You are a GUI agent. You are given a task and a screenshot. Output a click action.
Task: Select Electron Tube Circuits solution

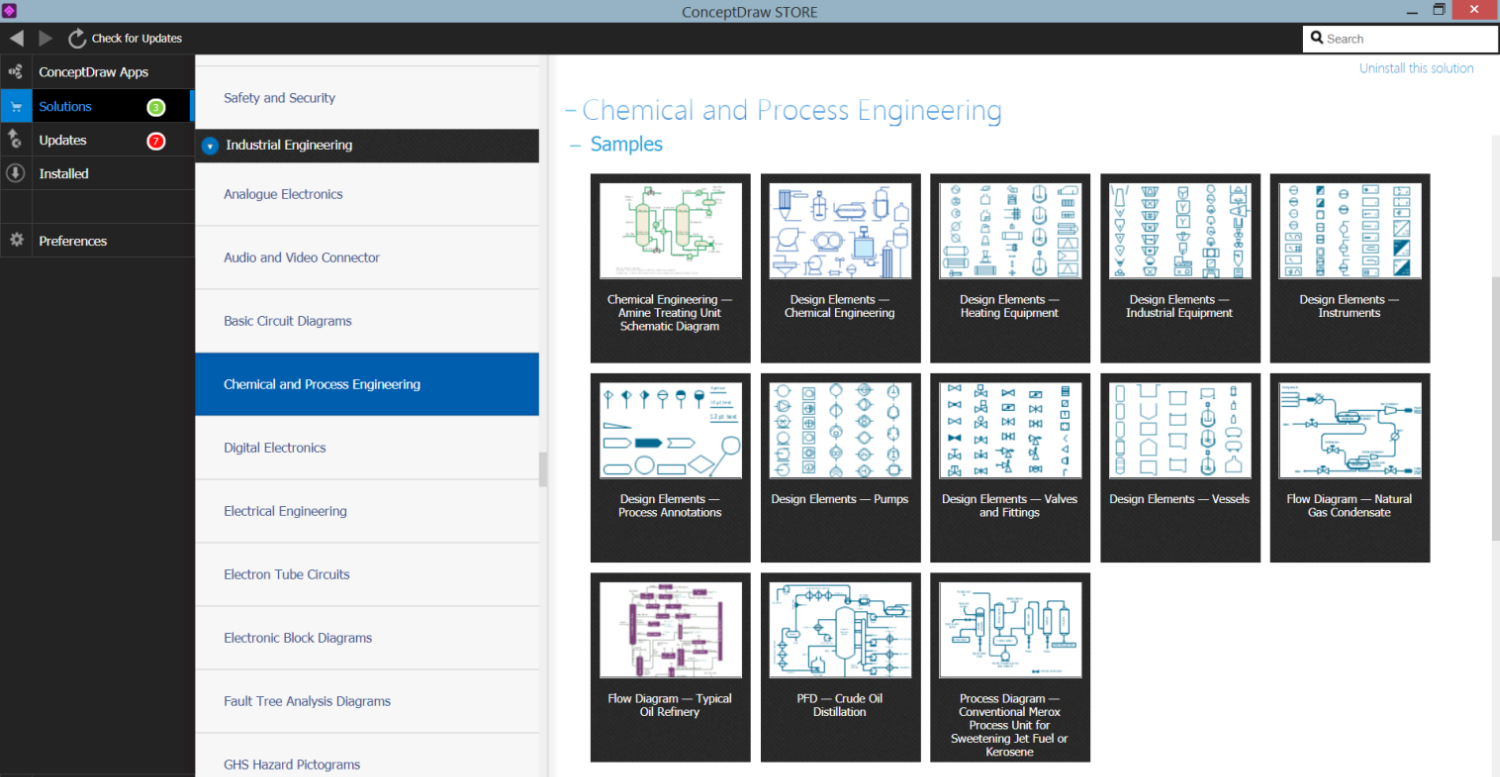coord(367,574)
